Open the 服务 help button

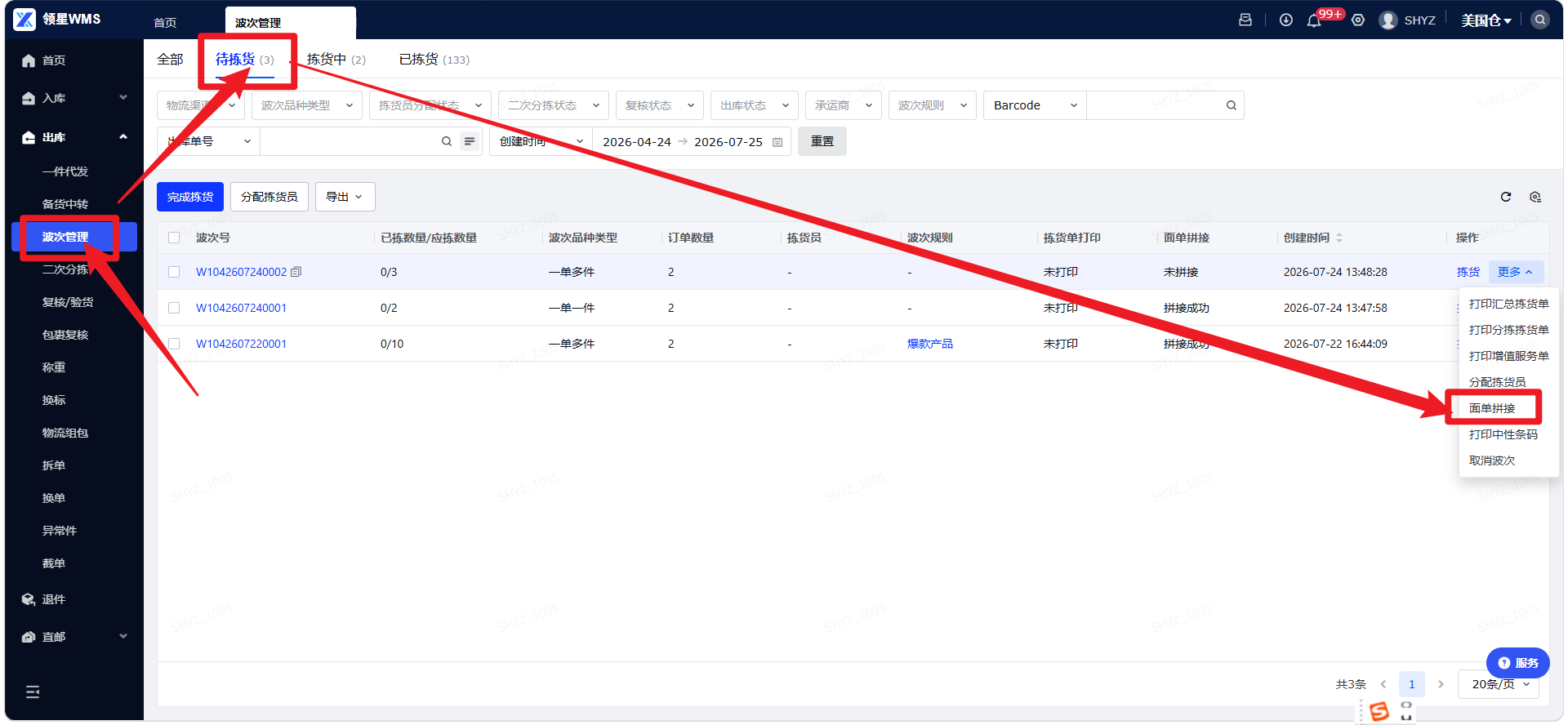tap(1518, 663)
